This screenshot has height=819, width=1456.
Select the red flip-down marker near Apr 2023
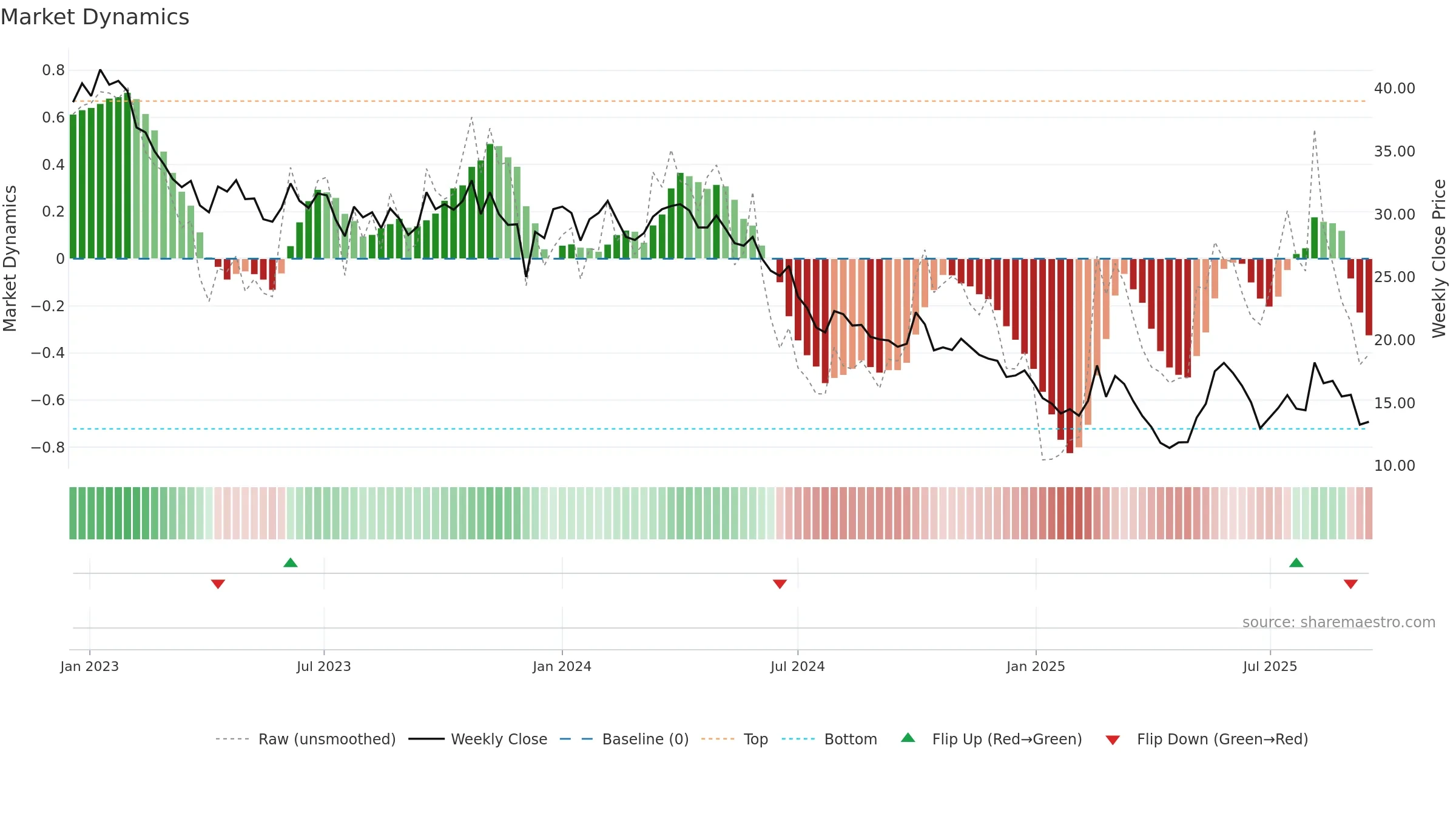218,584
